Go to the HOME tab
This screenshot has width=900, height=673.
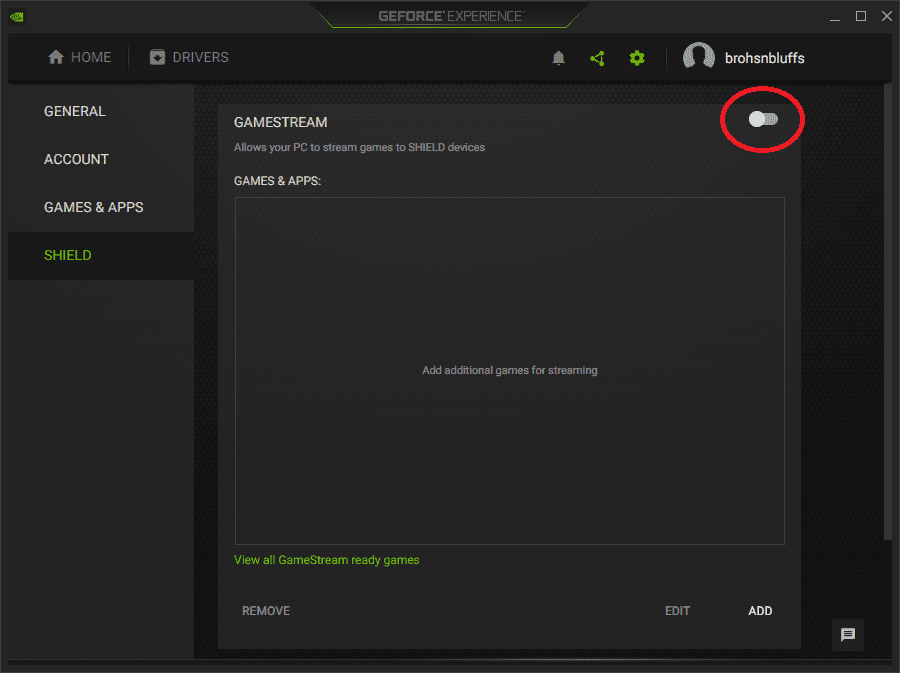(80, 57)
